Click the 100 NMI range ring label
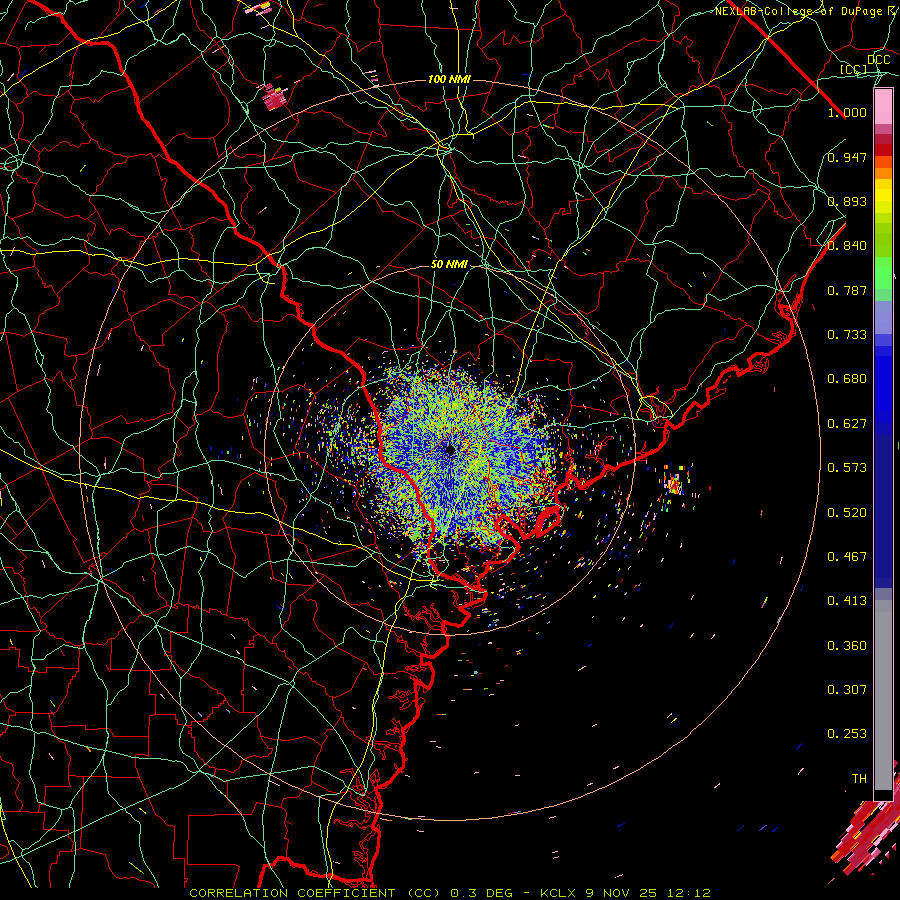Screen dimensions: 900x900 449,79
